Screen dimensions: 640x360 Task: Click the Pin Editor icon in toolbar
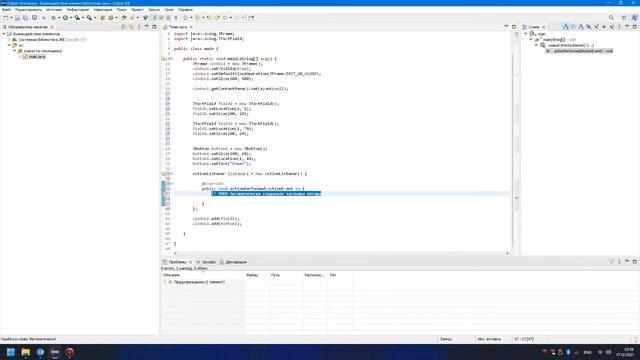point(251,18)
